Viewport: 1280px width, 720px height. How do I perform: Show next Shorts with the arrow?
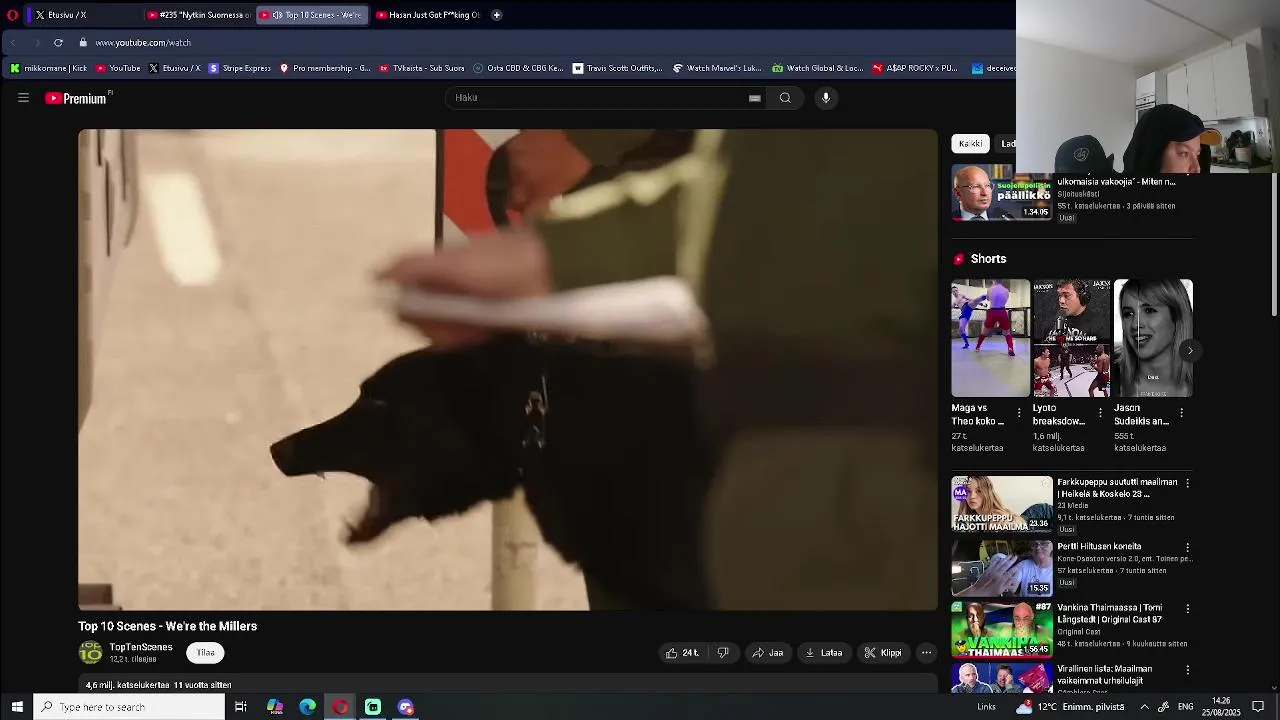(1189, 350)
